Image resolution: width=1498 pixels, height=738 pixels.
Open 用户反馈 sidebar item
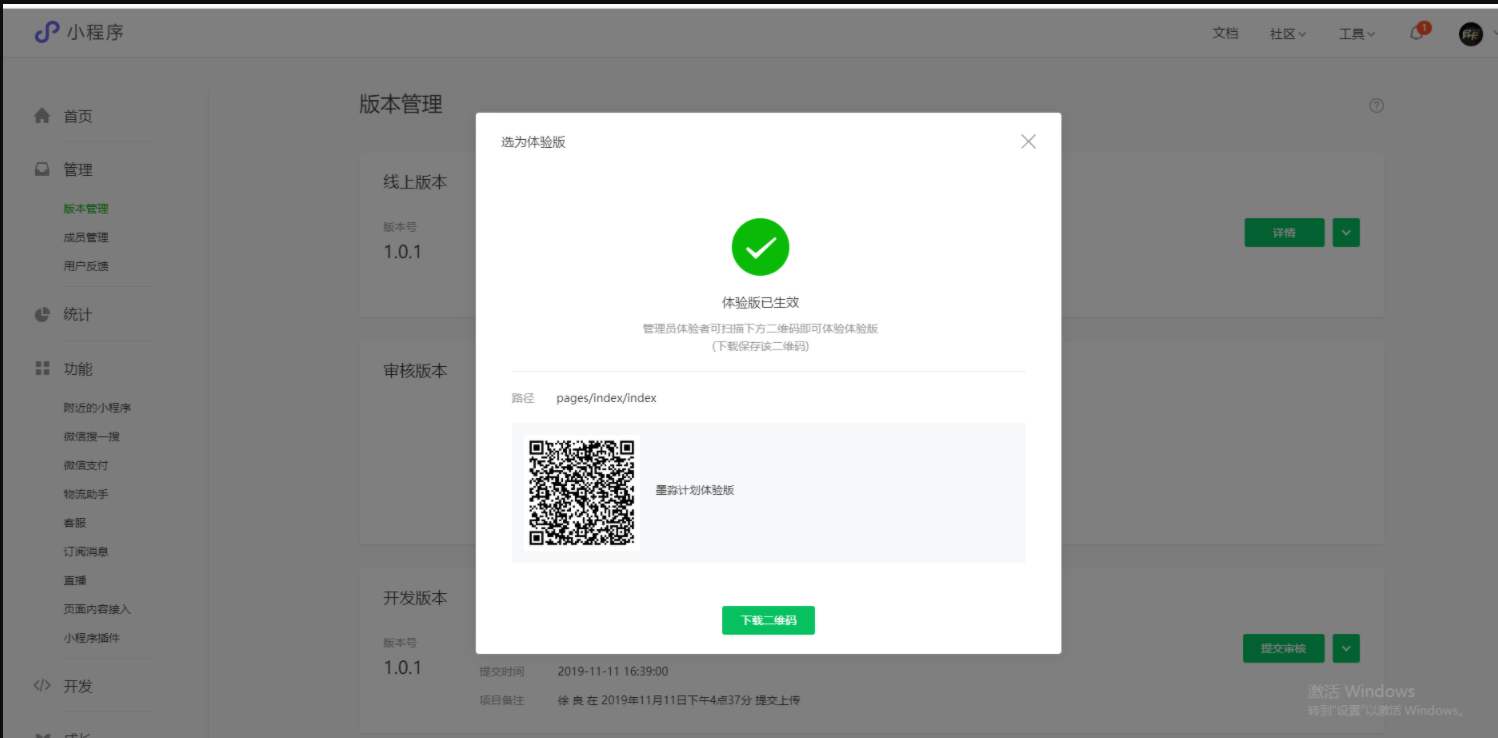[86, 266]
